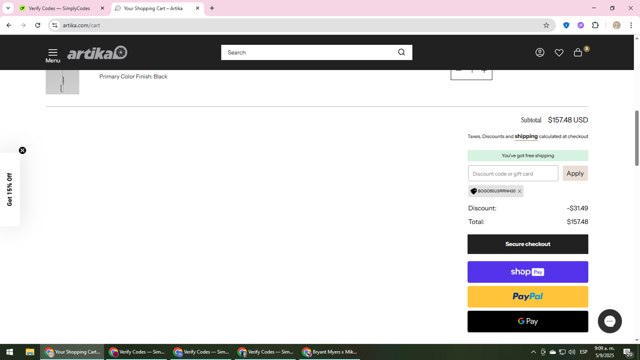Pay with PayPal button
640x360 pixels.
(x=528, y=297)
